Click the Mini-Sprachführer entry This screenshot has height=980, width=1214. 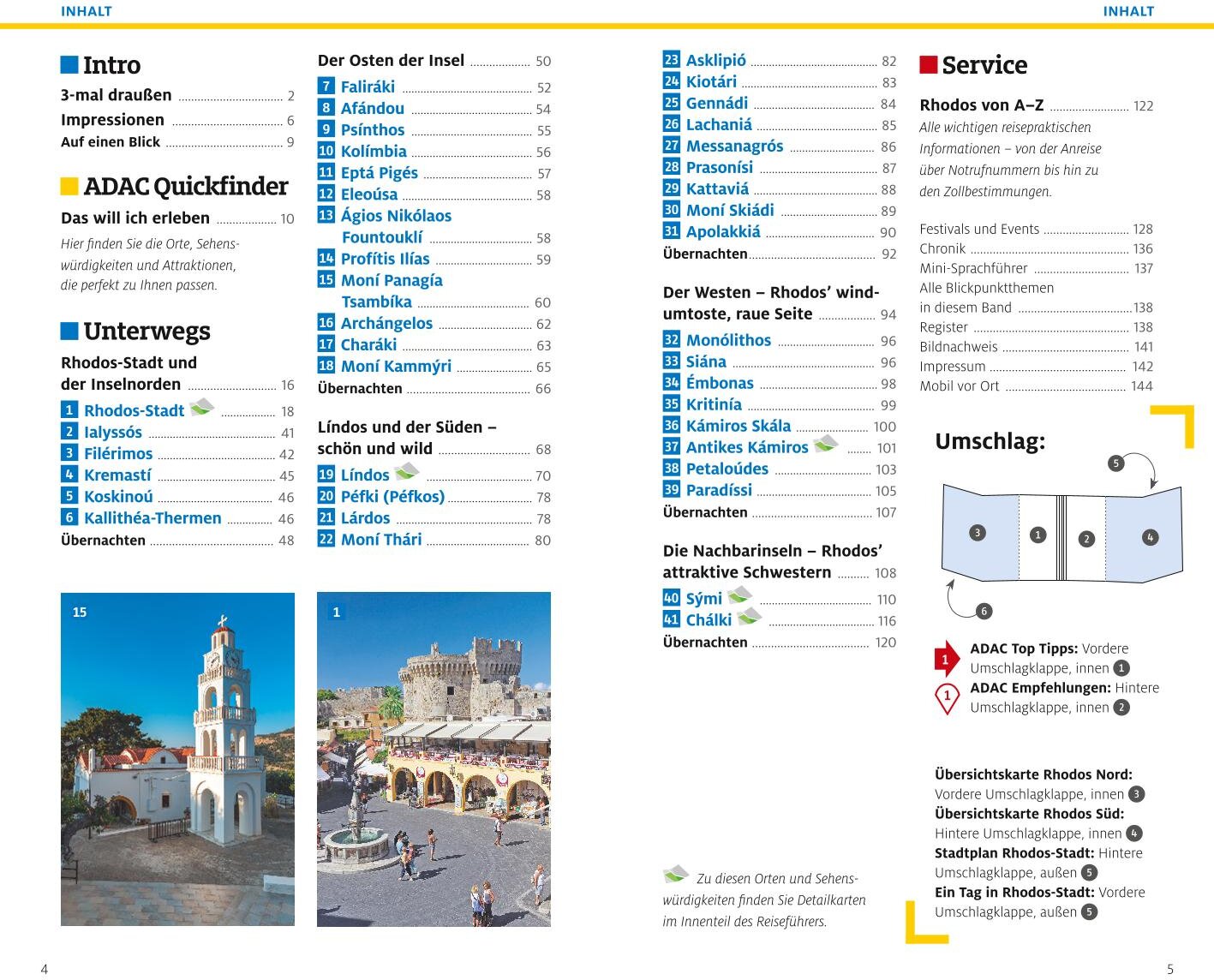click(1037, 269)
